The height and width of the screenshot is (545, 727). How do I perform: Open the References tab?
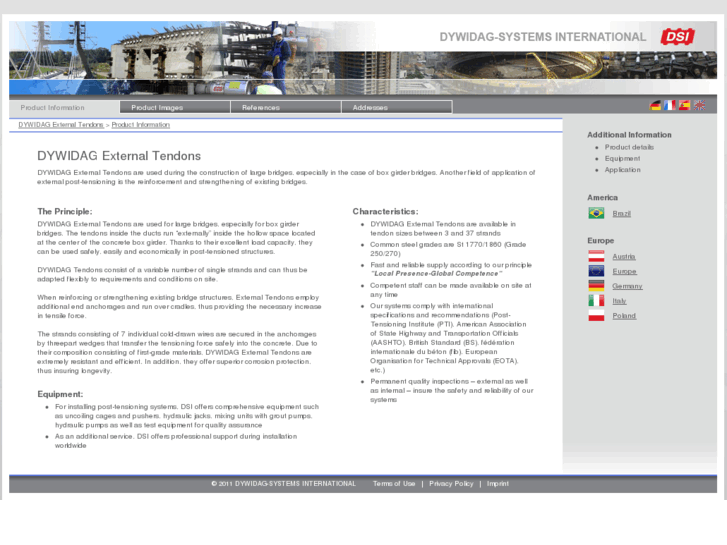(x=286, y=107)
